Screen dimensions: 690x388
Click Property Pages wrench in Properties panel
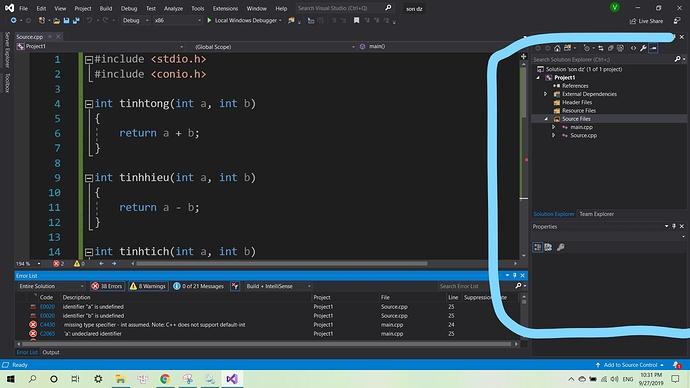561,247
